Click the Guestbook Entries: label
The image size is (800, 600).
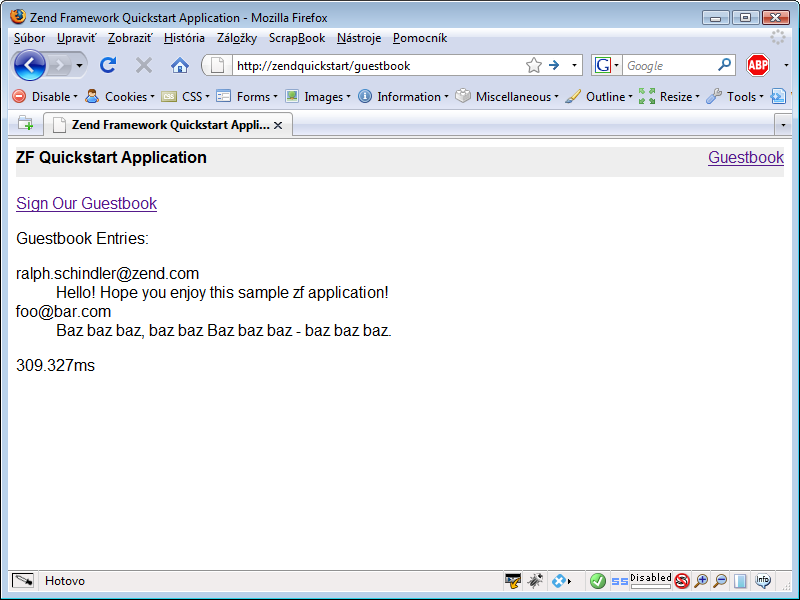(x=83, y=238)
